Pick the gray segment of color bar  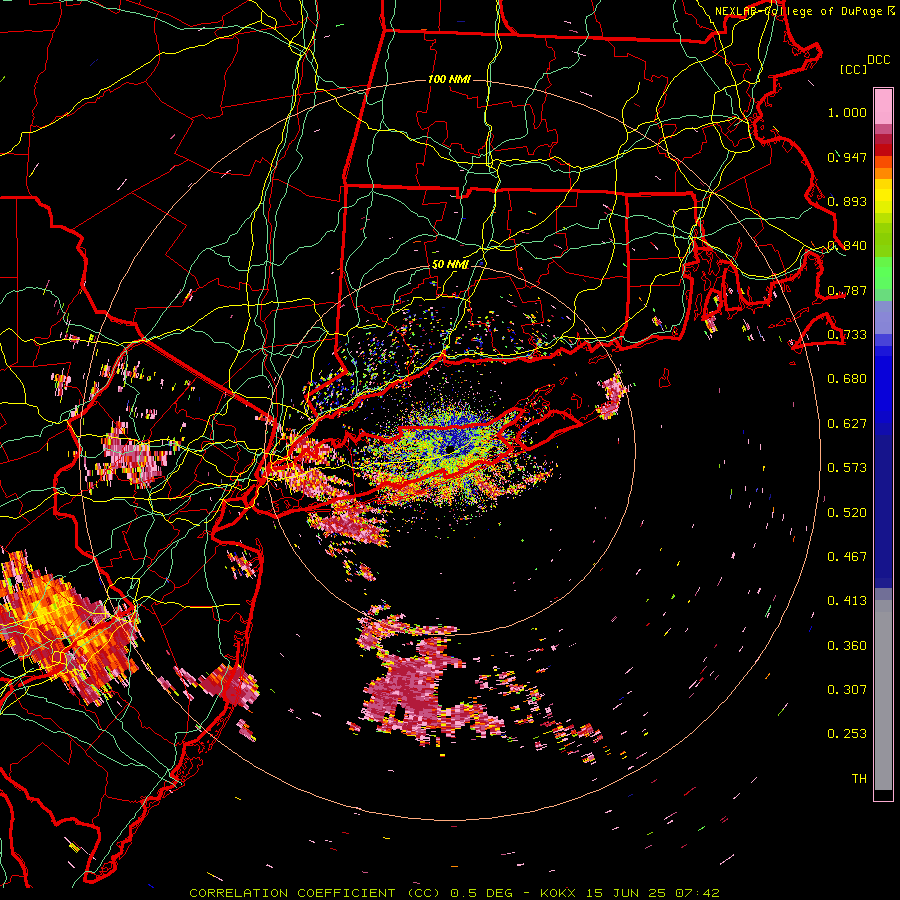tap(883, 695)
